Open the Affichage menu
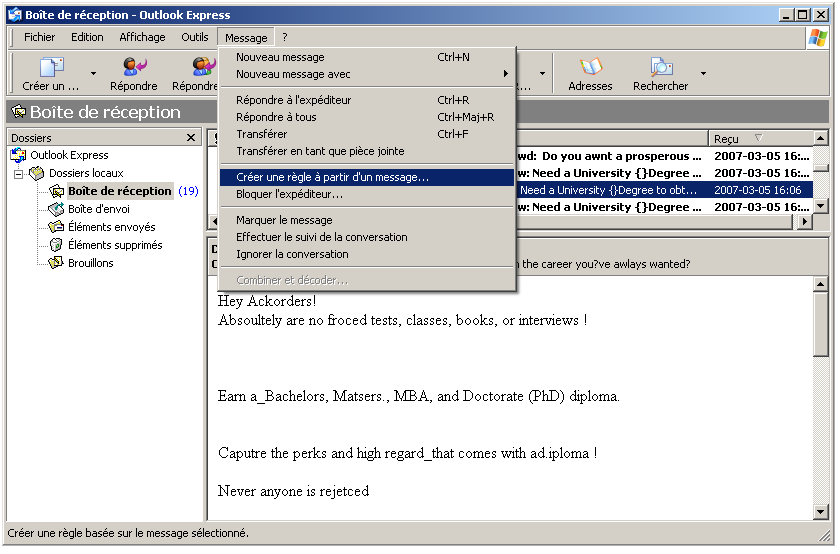 [x=142, y=38]
